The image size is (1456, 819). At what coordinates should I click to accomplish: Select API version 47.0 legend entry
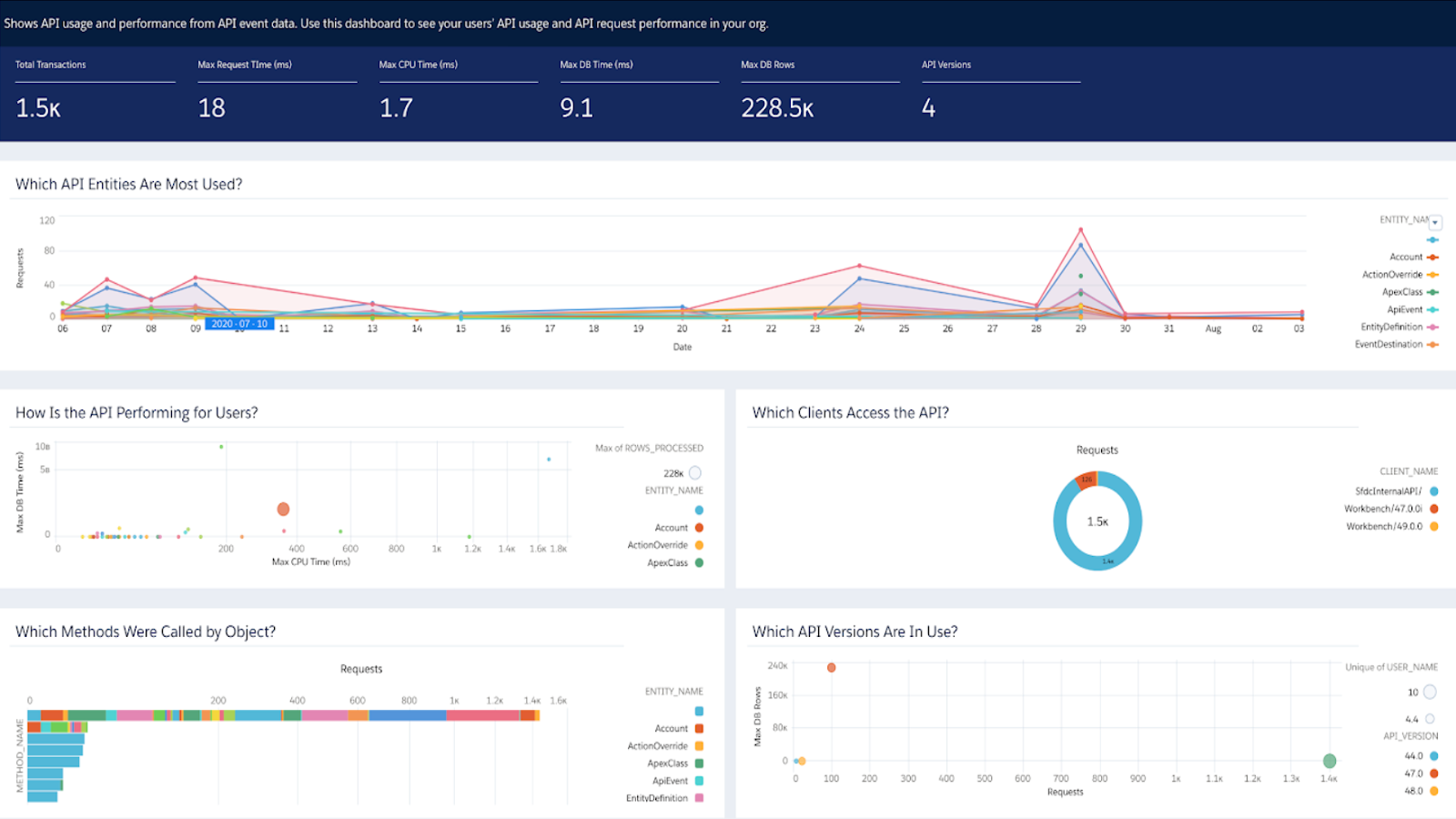[1421, 773]
